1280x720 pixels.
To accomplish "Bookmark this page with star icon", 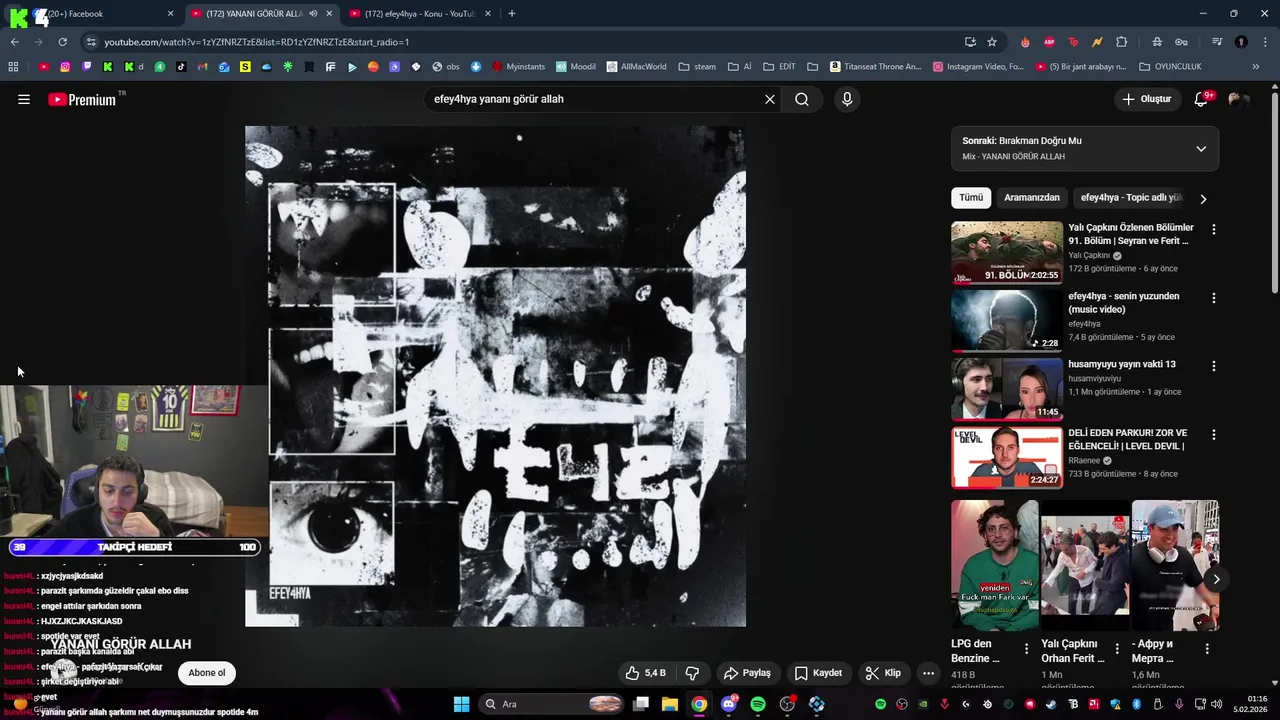I will coord(992,42).
